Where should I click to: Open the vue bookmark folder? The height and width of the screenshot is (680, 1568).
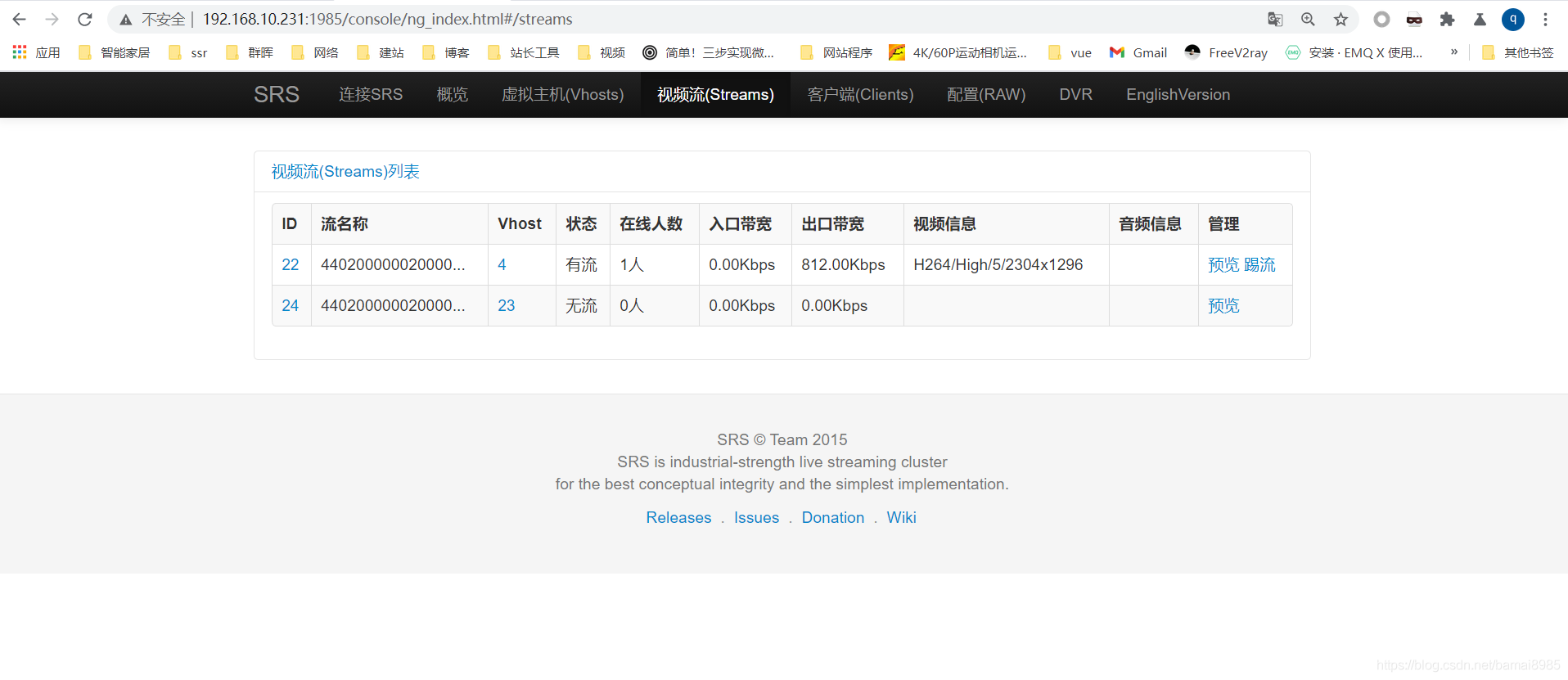pyautogui.click(x=1070, y=52)
